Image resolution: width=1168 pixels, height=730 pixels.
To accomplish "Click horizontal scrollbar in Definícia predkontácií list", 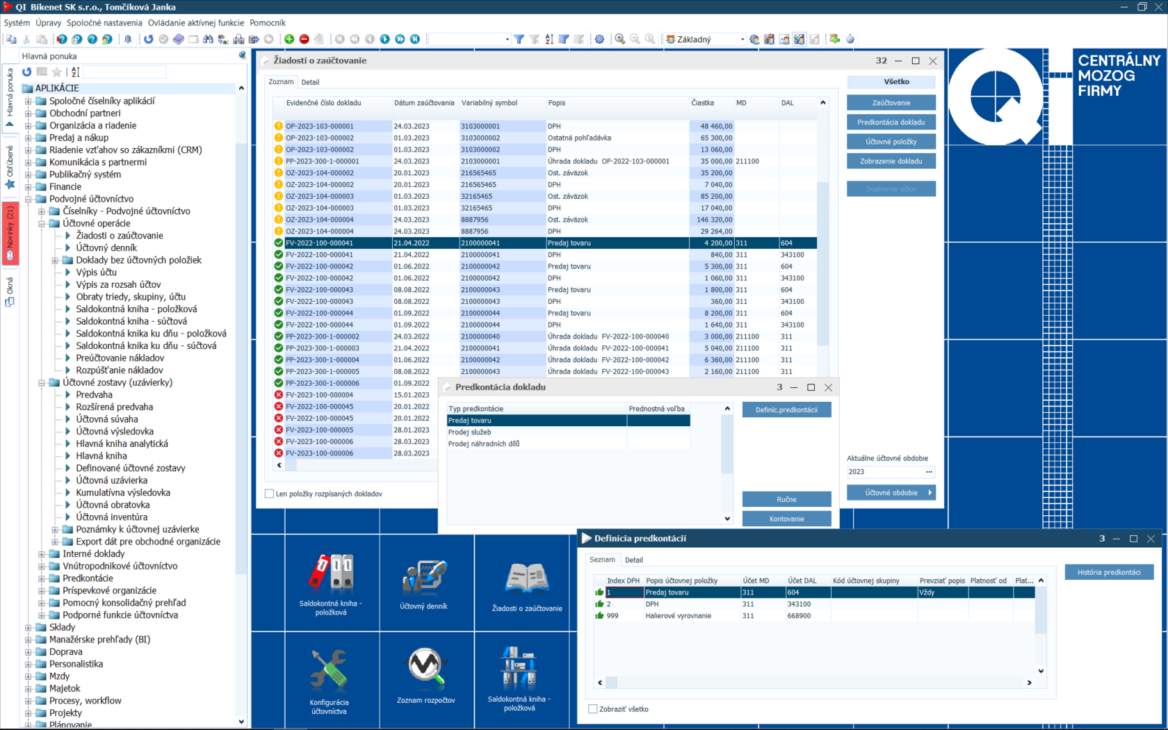I will [x=814, y=683].
